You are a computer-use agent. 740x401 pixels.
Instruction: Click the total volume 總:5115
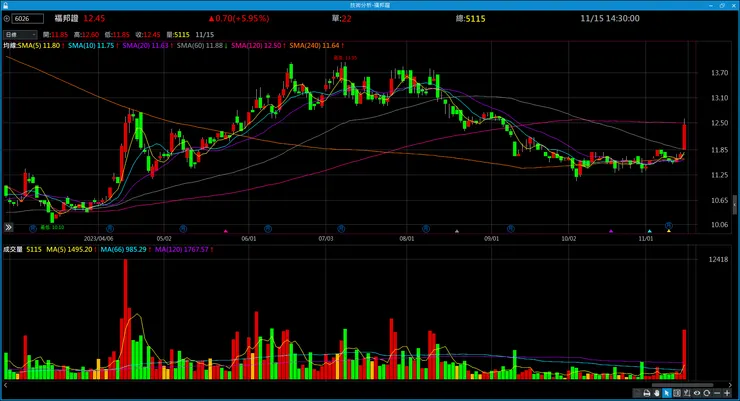[471, 19]
